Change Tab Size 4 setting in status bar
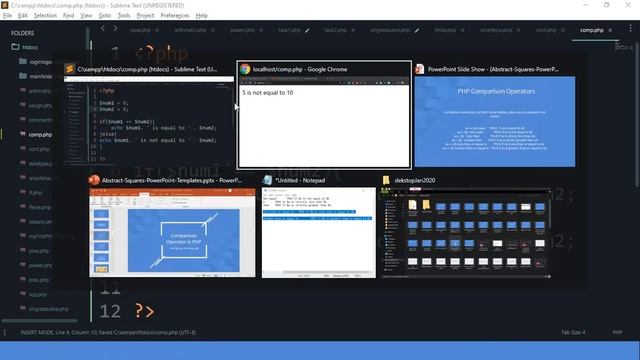Image resolution: width=640 pixels, height=360 pixels. (x=573, y=332)
